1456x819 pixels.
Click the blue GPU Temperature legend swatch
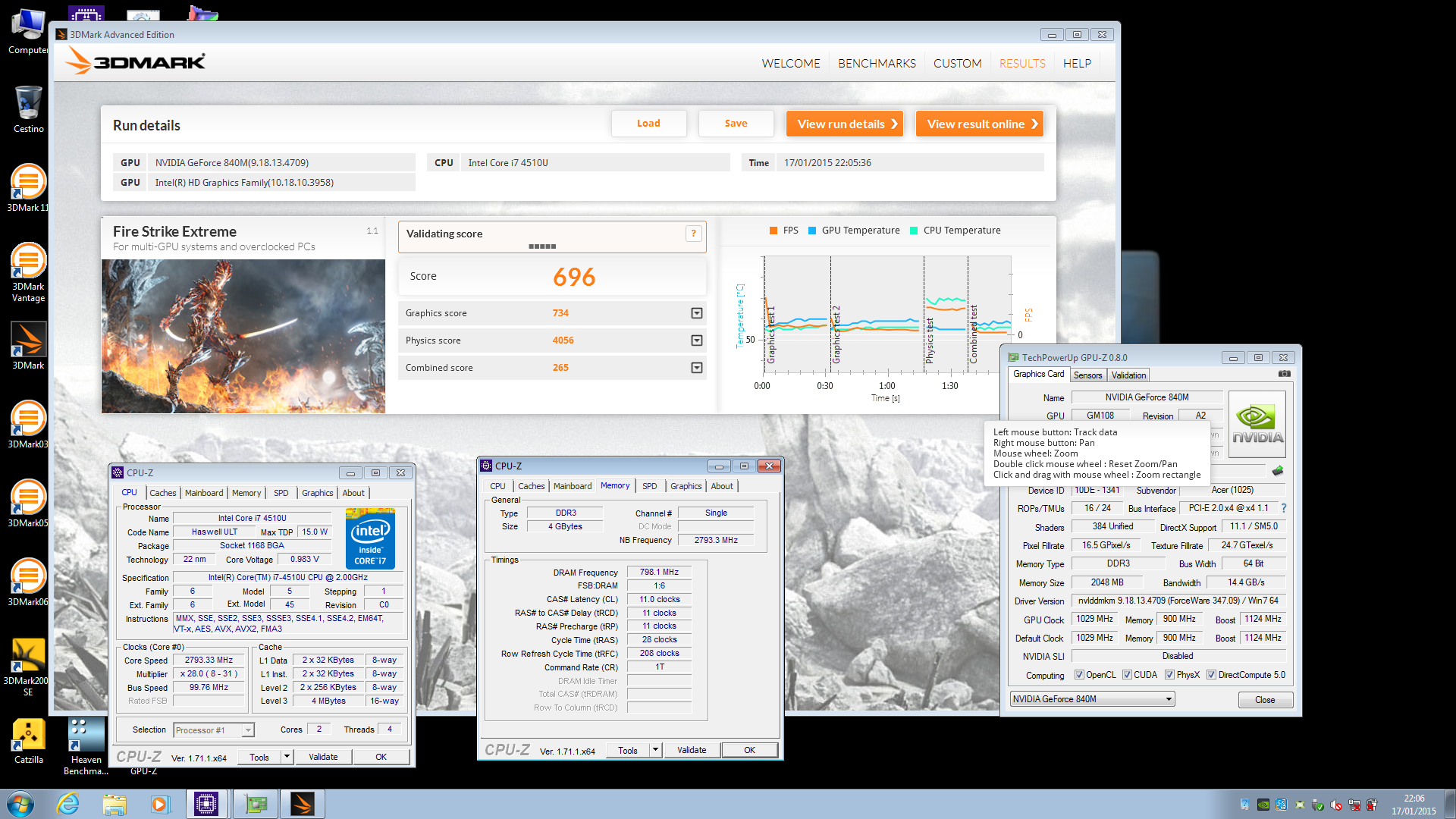tap(812, 231)
